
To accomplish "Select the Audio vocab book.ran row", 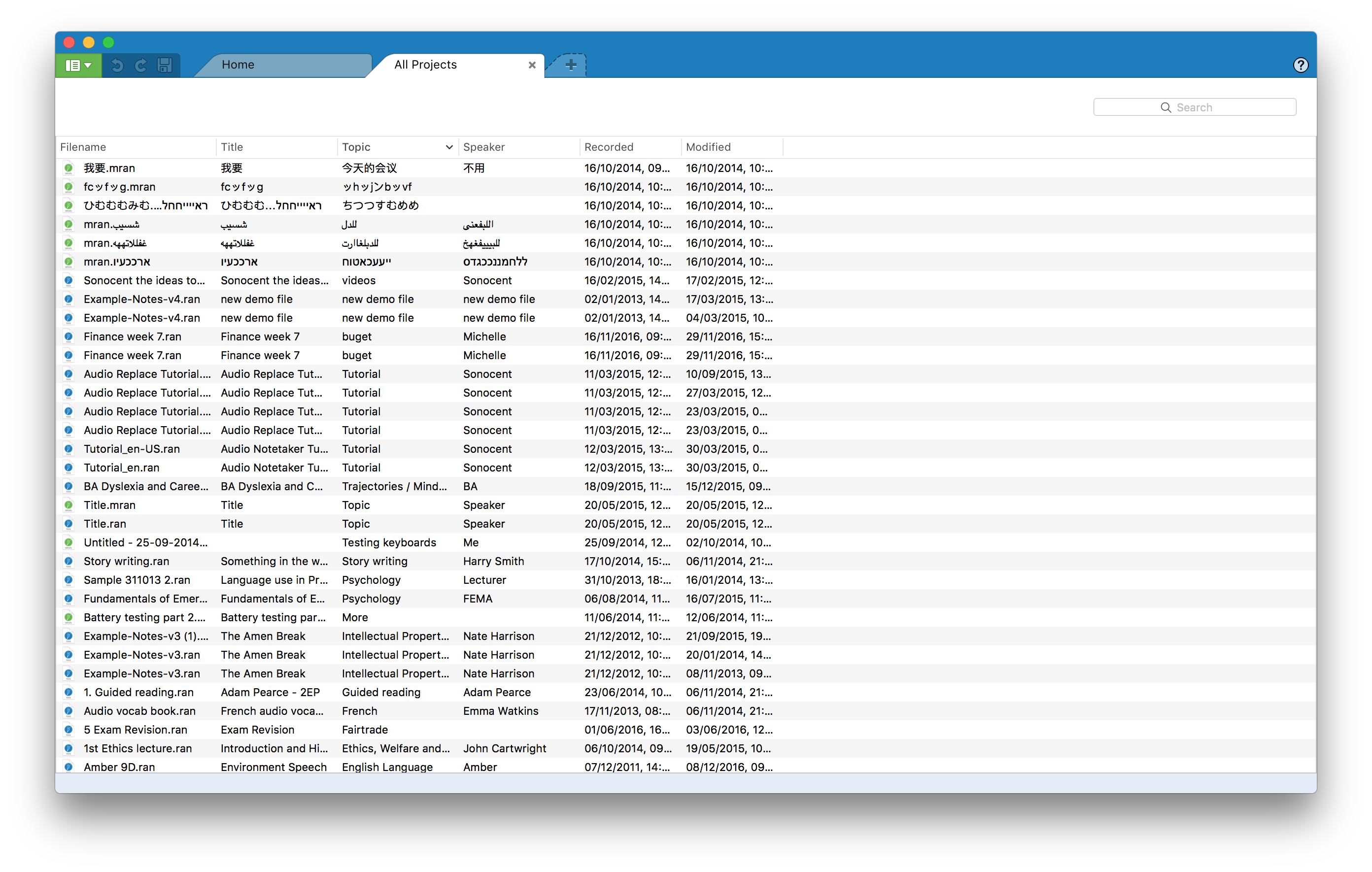I will [x=139, y=711].
